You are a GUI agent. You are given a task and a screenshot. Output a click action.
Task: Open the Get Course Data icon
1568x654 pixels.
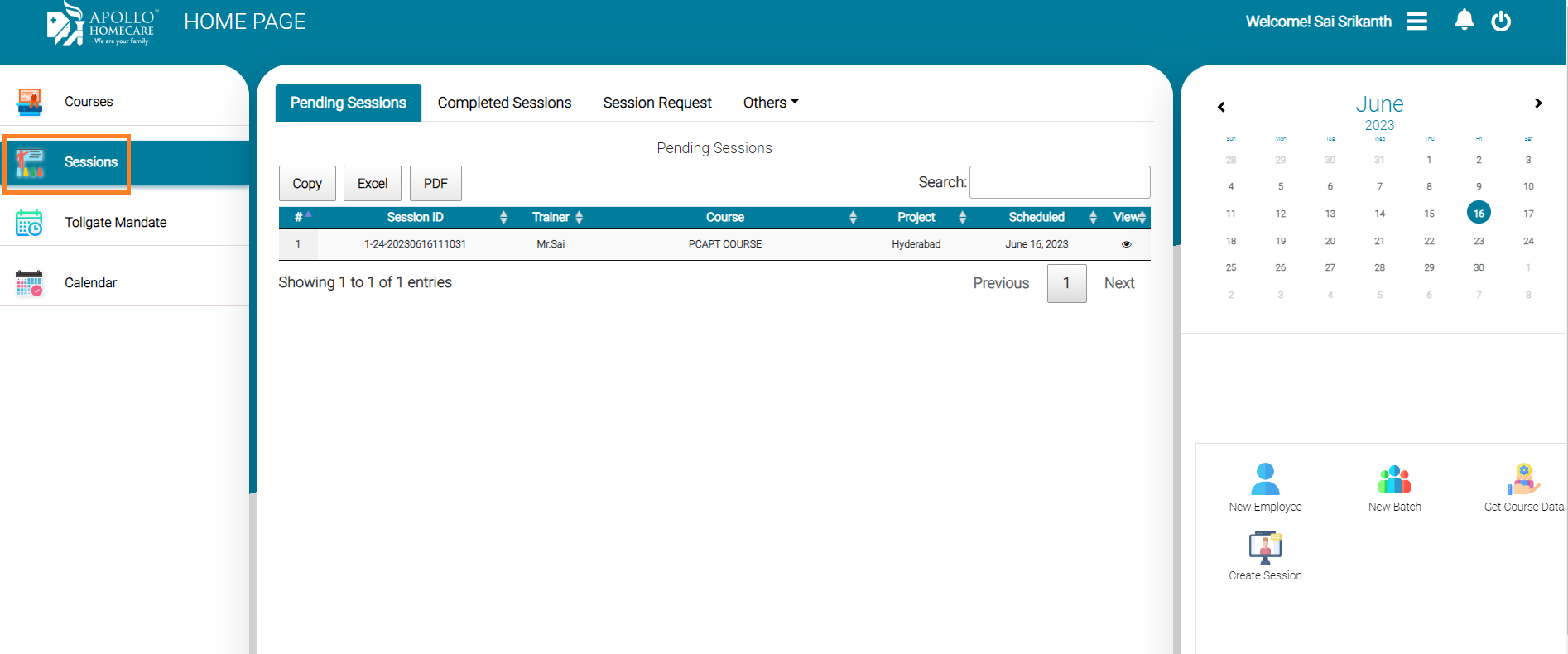click(x=1523, y=479)
